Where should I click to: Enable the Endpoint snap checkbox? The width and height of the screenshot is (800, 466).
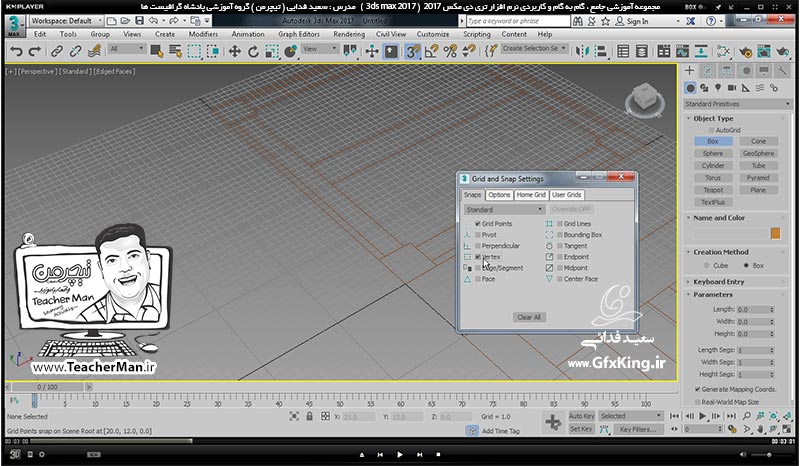(560, 257)
